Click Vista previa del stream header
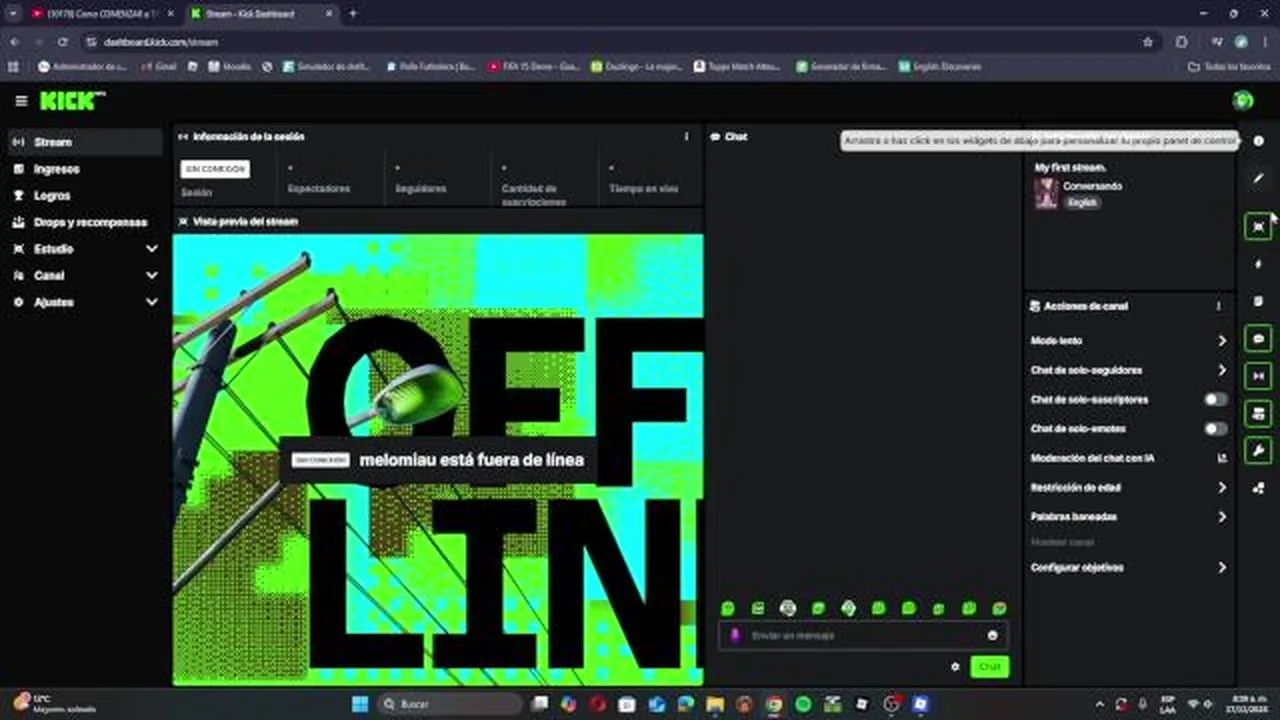This screenshot has height=720, width=1280. tap(245, 221)
